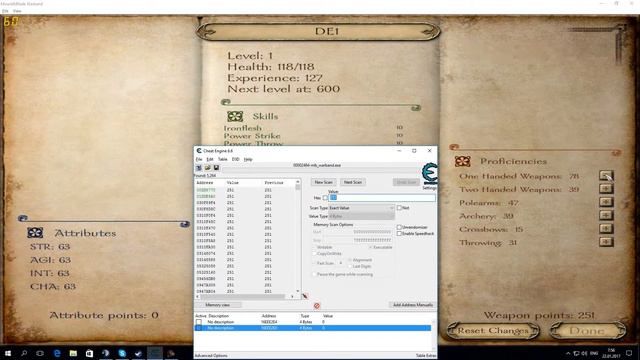Viewport: 640px width, 360px height.
Task: Click the New Scan button
Action: point(323,182)
